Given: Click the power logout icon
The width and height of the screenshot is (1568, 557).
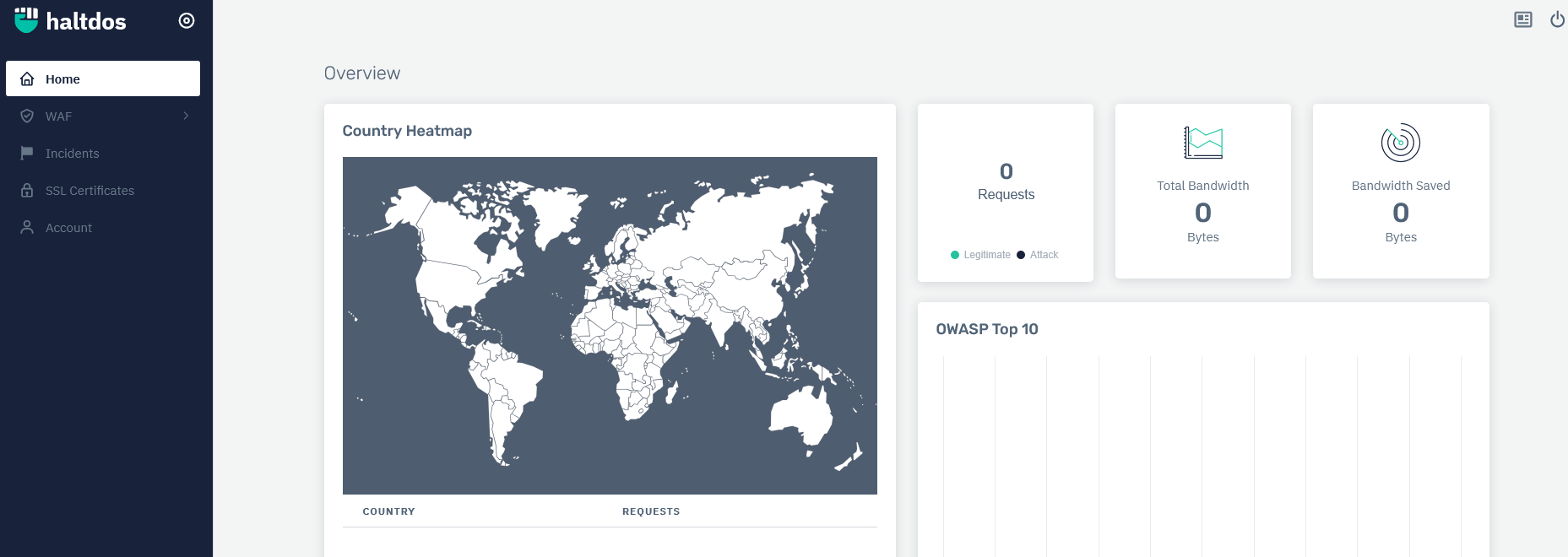Looking at the screenshot, I should pos(1557,19).
